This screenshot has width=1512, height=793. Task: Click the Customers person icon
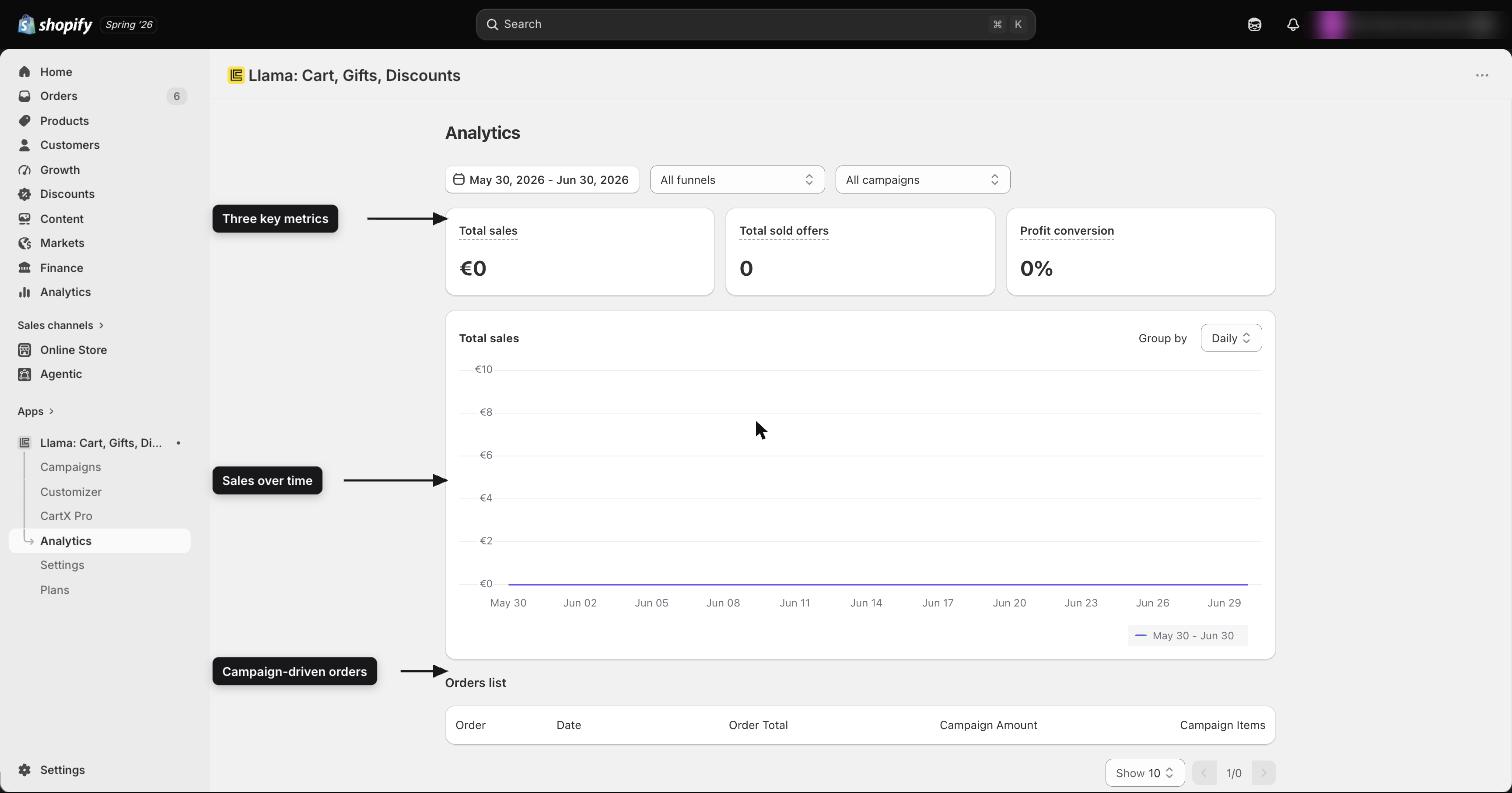25,145
